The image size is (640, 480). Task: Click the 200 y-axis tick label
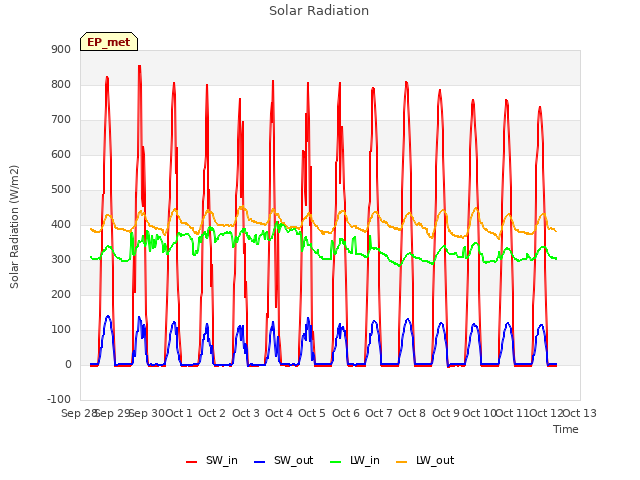pyautogui.click(x=61, y=295)
